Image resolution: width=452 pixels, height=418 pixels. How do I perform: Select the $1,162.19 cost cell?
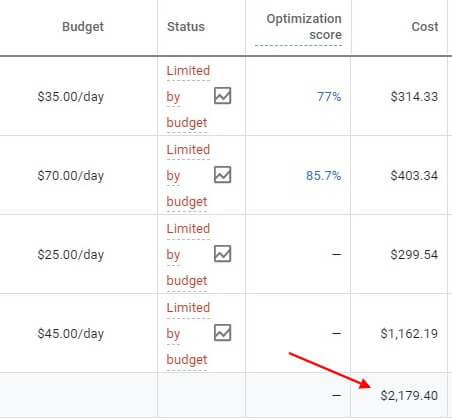tap(409, 334)
